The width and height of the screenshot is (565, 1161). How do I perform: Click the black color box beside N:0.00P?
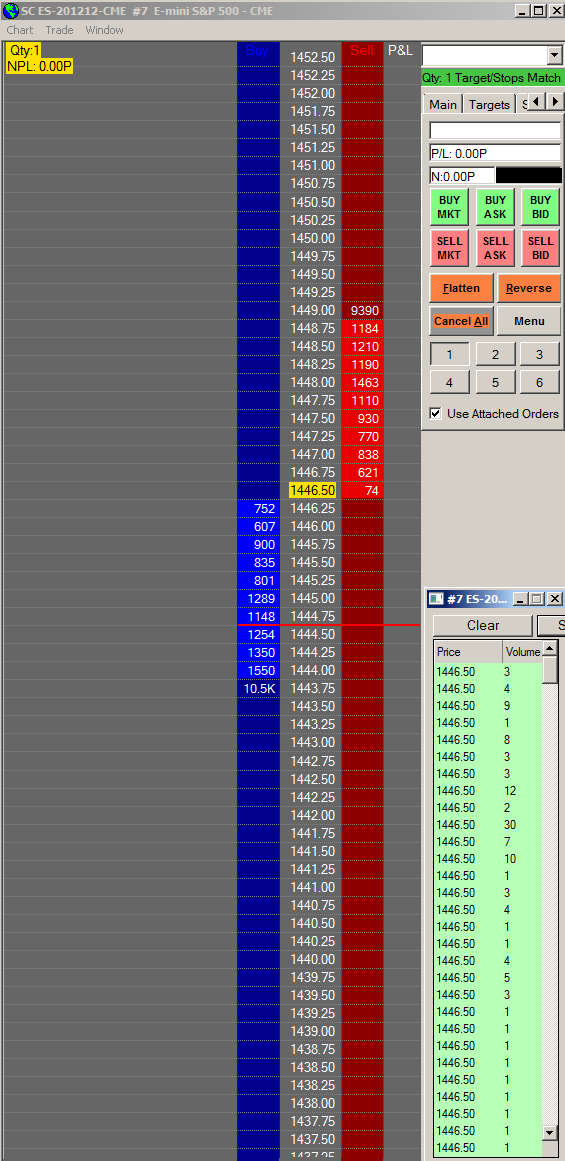pos(529,176)
